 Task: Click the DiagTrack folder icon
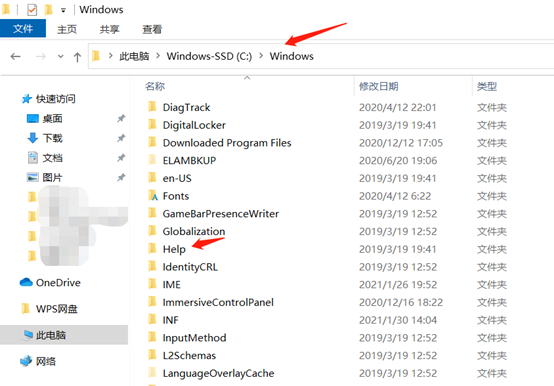[152, 106]
